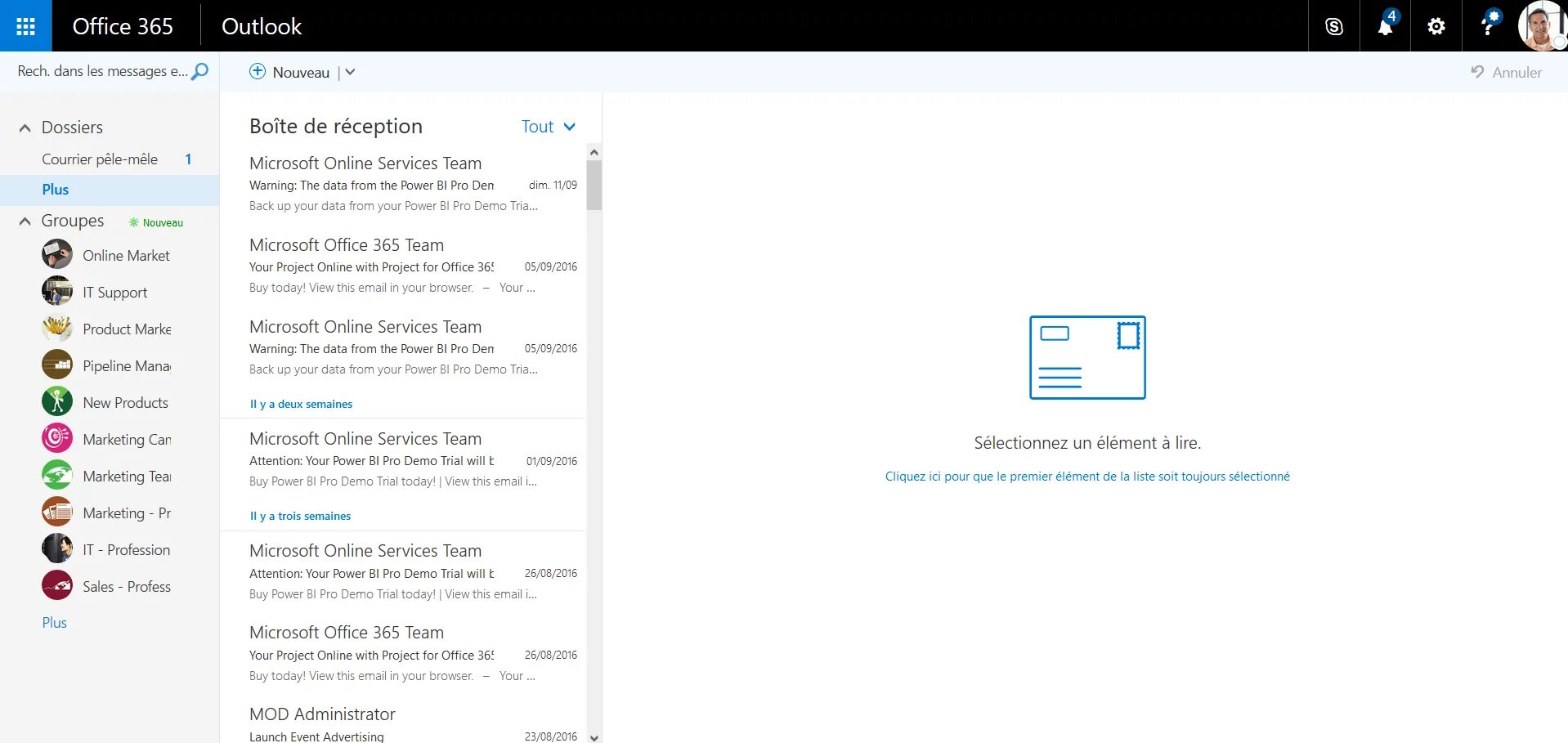The image size is (1568, 743).
Task: Click the message list scrollbar down arrow
Action: point(594,736)
